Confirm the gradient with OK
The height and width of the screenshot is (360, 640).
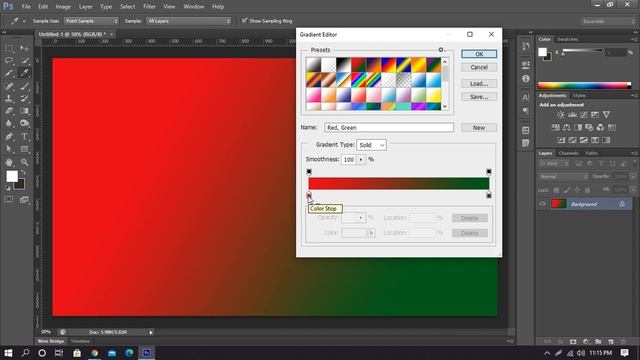point(479,54)
